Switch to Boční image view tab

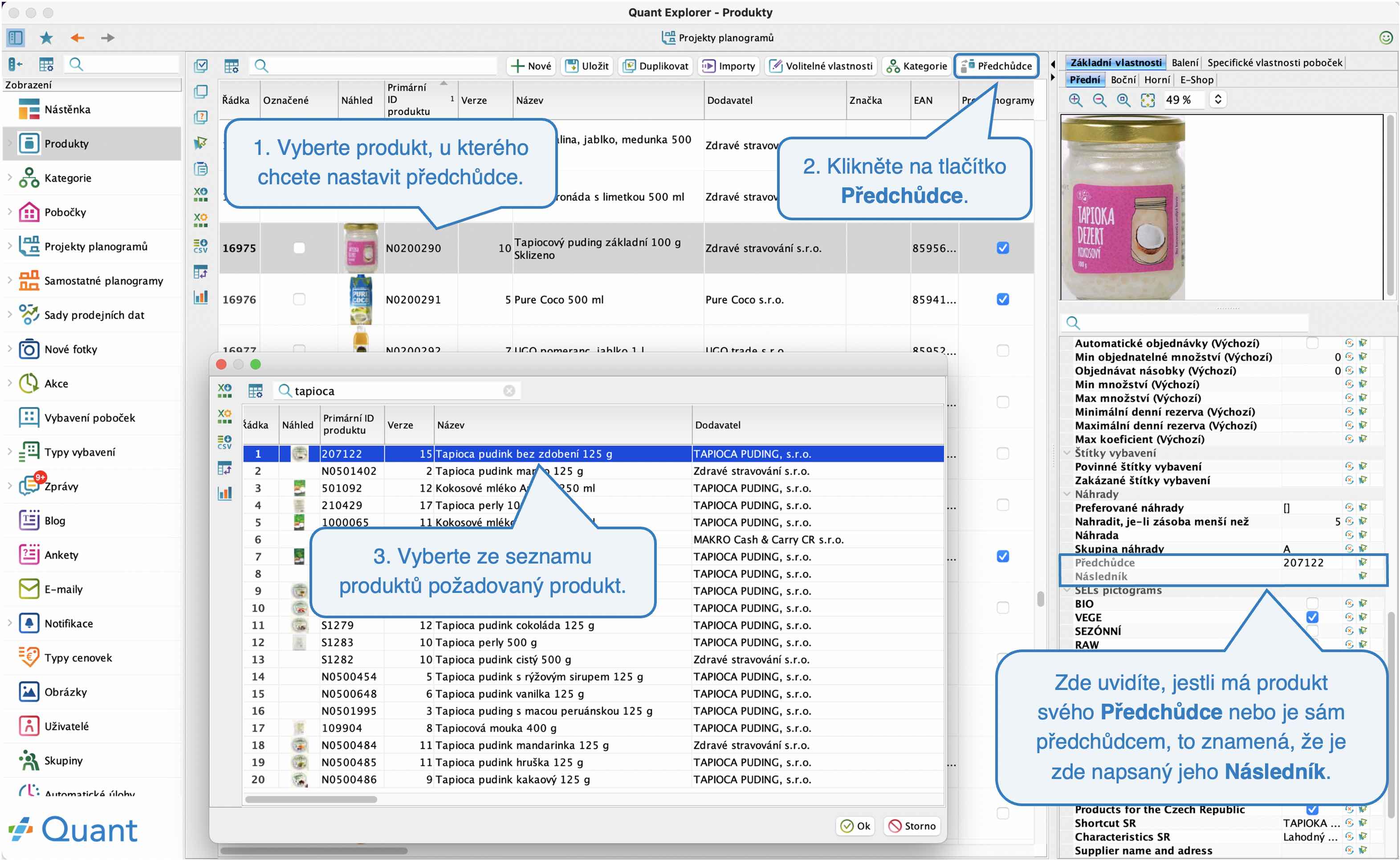point(1123,80)
